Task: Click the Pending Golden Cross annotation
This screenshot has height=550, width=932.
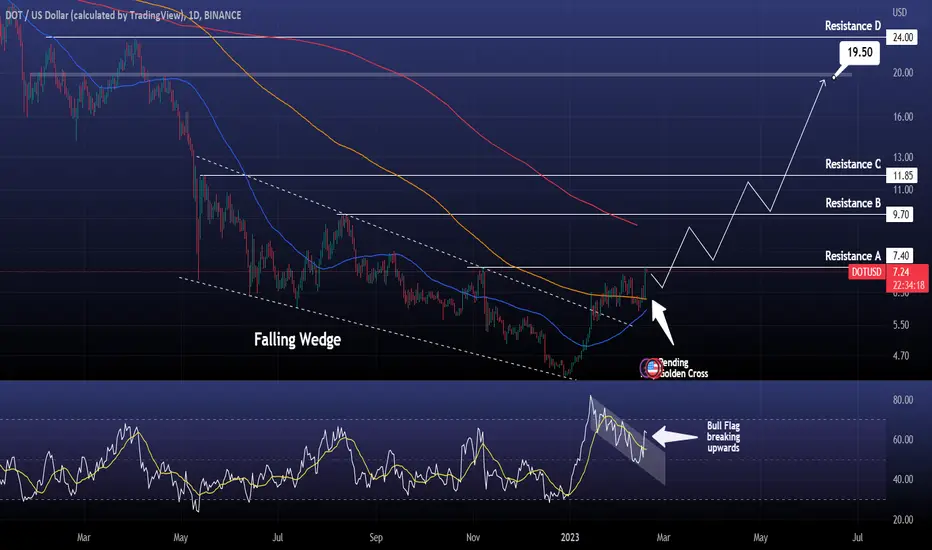Action: pyautogui.click(x=682, y=368)
